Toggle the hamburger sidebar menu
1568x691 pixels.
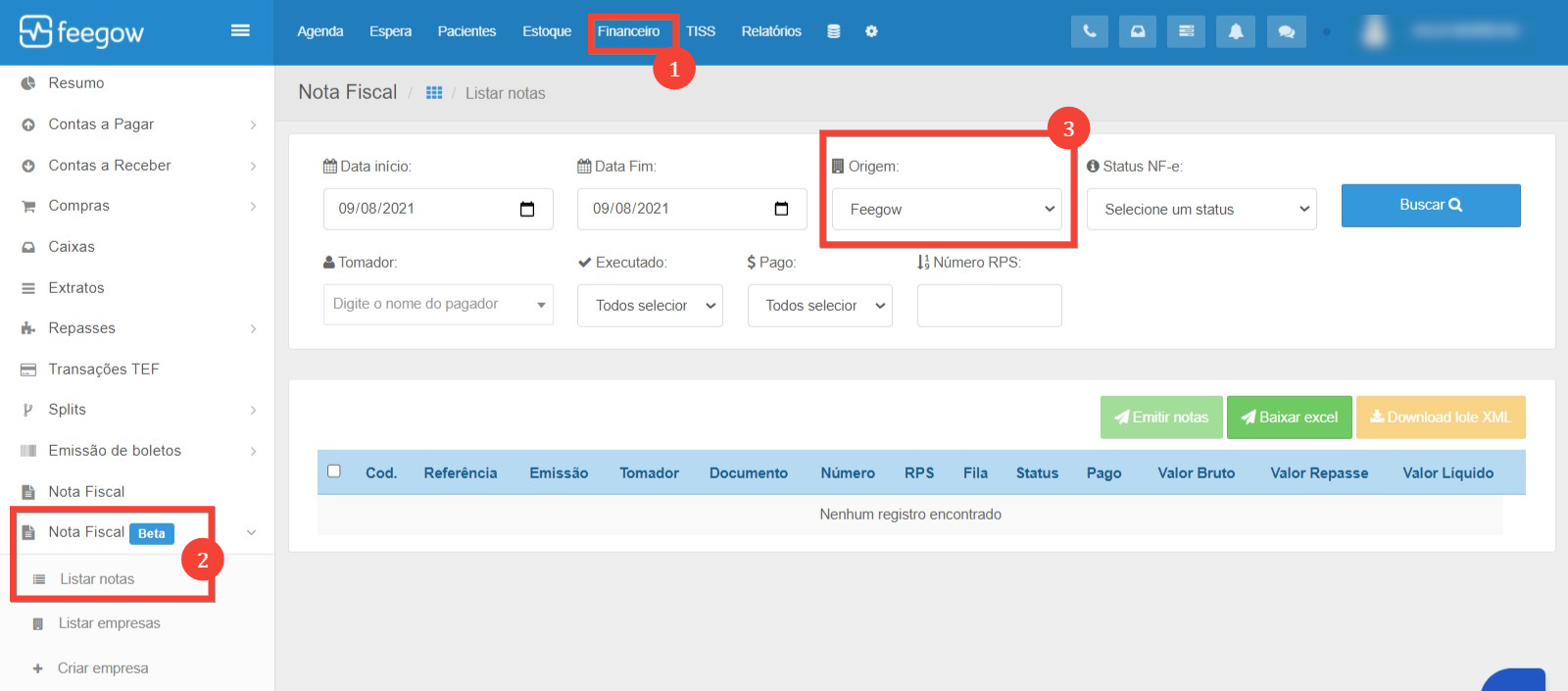(240, 30)
